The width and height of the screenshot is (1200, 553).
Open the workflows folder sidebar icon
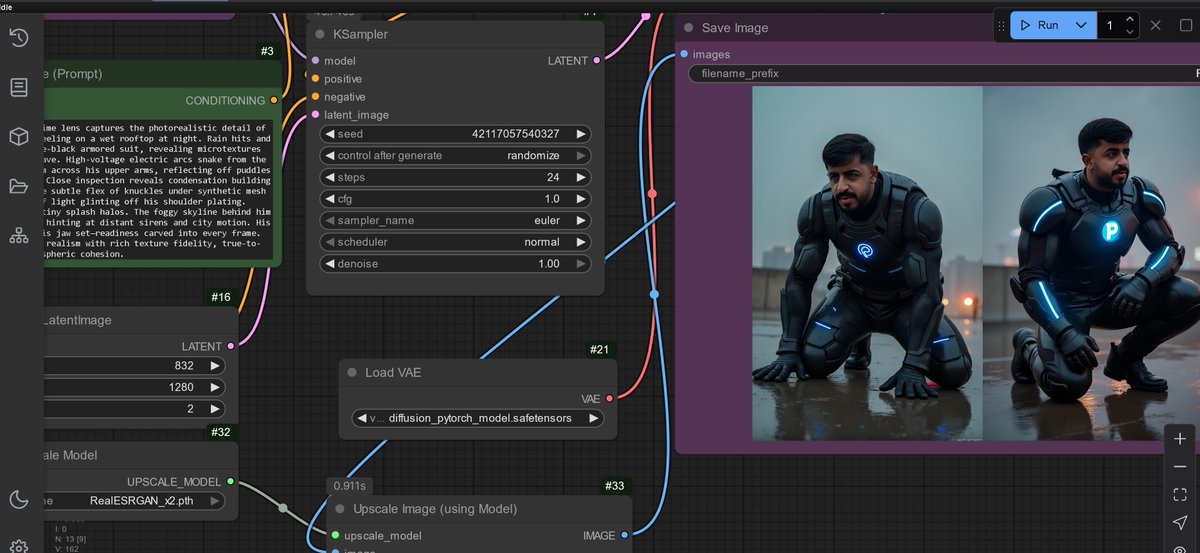(18, 186)
